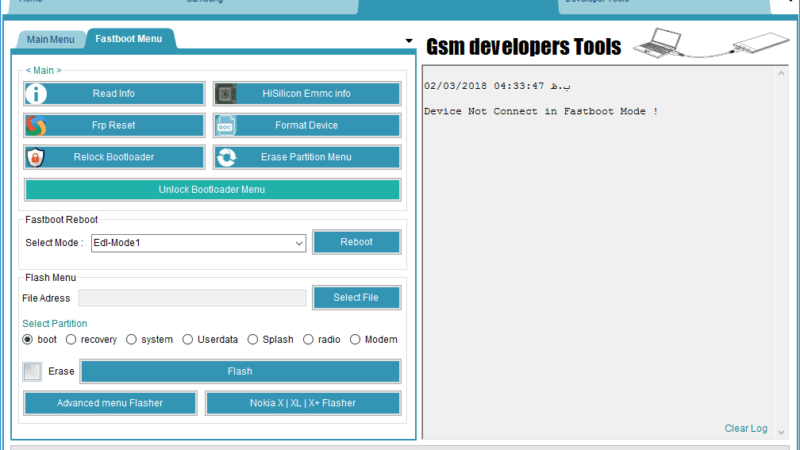800x450 pixels.
Task: Click the Gsm developers Tools title
Action: click(523, 46)
